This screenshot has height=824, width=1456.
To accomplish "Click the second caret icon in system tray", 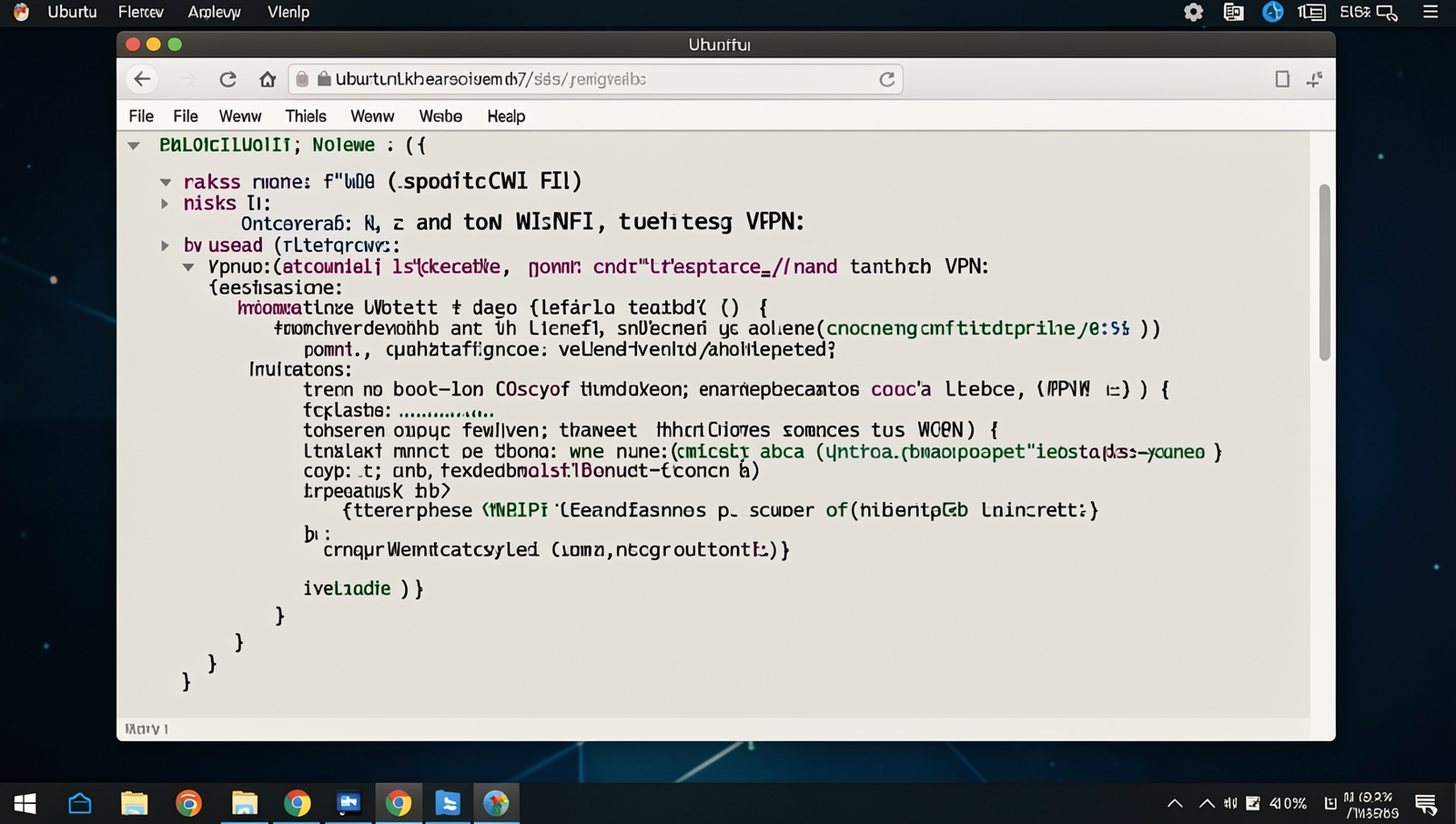I will (x=1207, y=803).
